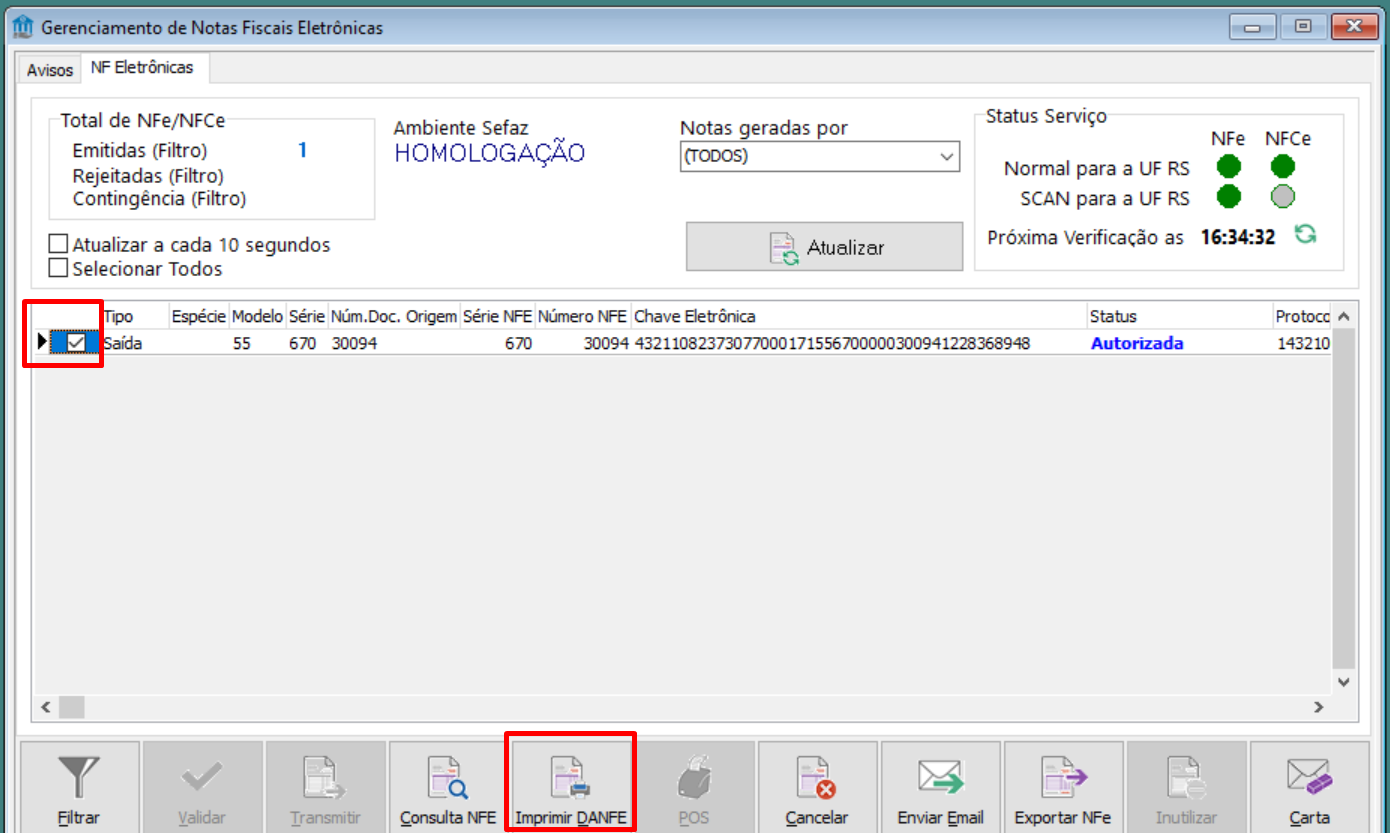Click the horizontal scroll left arrow
This screenshot has width=1390, height=833.
point(45,707)
